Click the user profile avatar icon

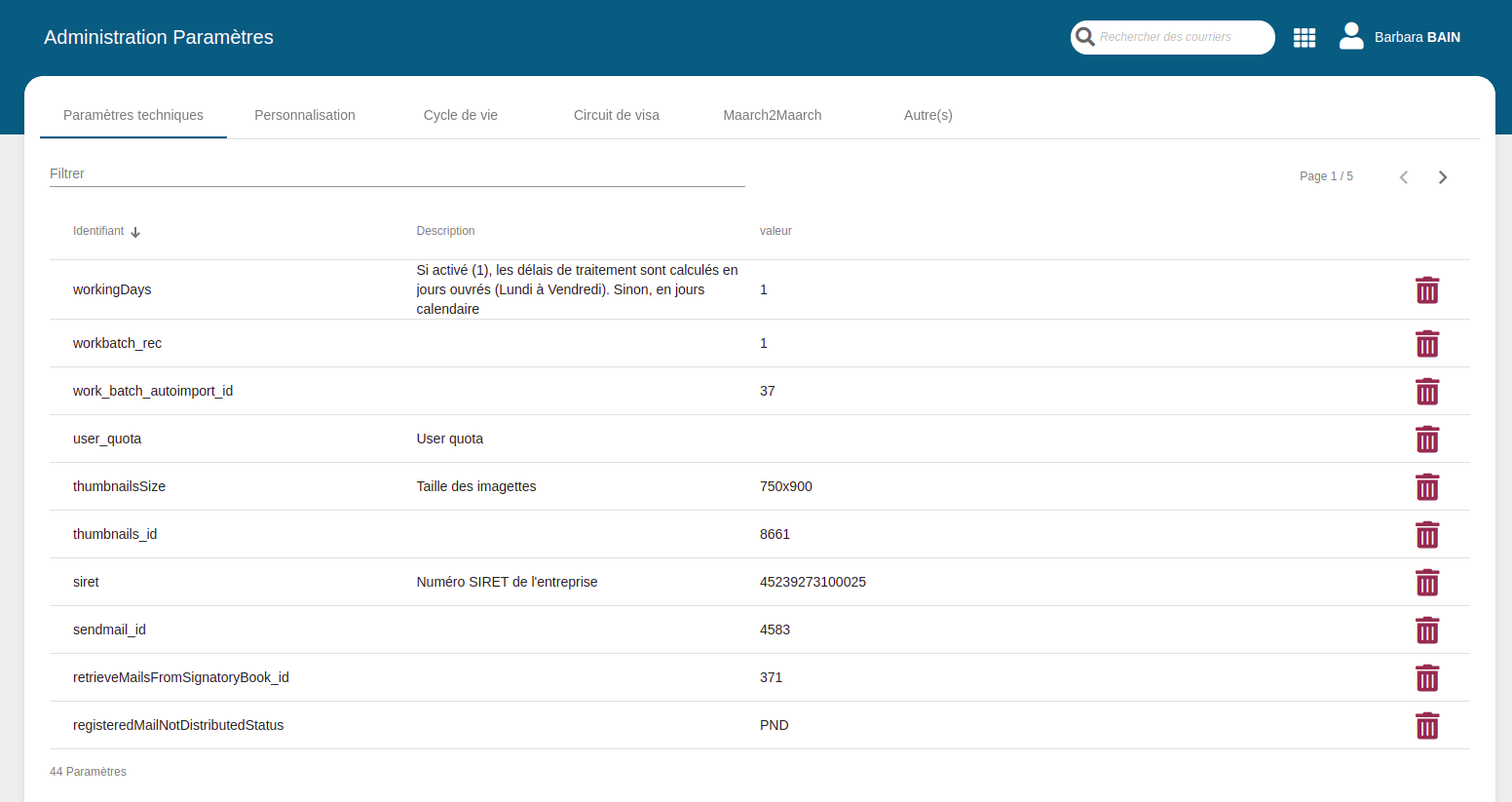[x=1351, y=37]
